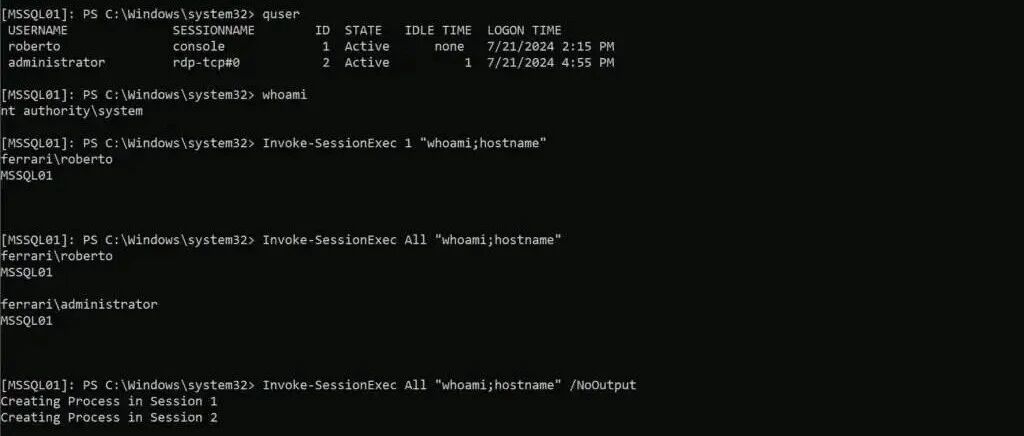The image size is (1024, 436).
Task: Click the 7/21/2024 4:55 PM logon time
Action: (550, 63)
